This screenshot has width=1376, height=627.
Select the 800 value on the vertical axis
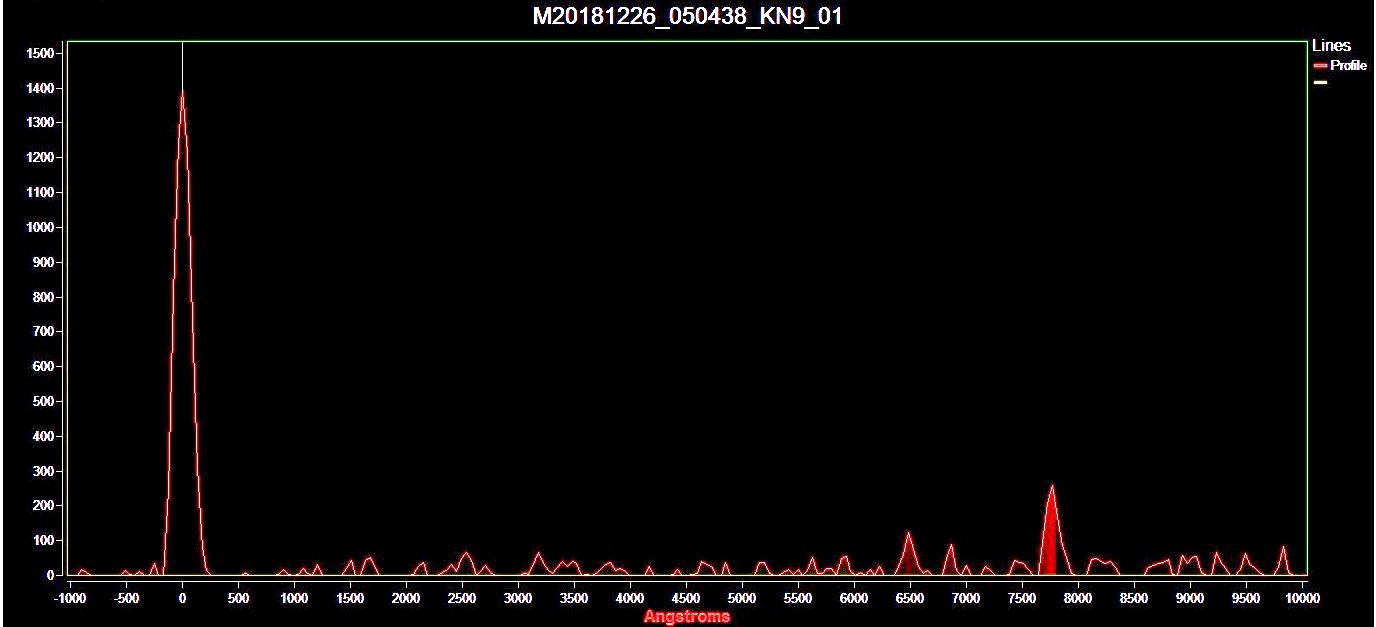[44, 297]
